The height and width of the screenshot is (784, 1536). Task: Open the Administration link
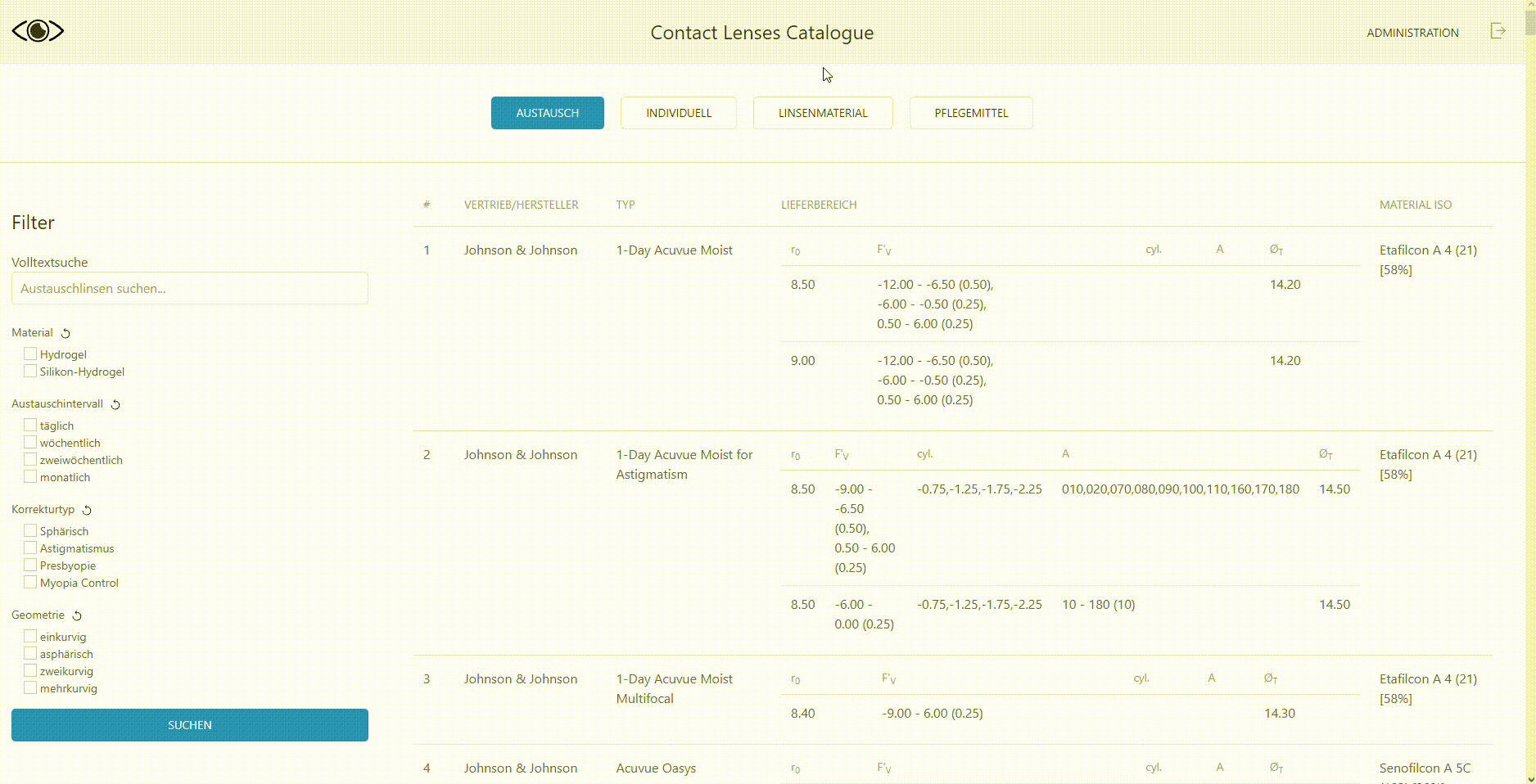click(1412, 33)
